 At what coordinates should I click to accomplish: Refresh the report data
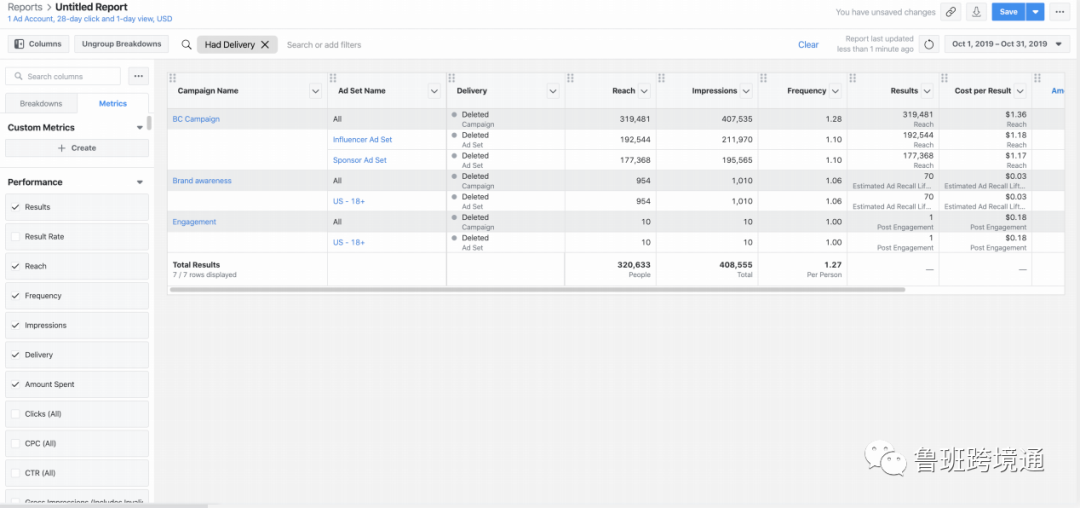point(929,44)
